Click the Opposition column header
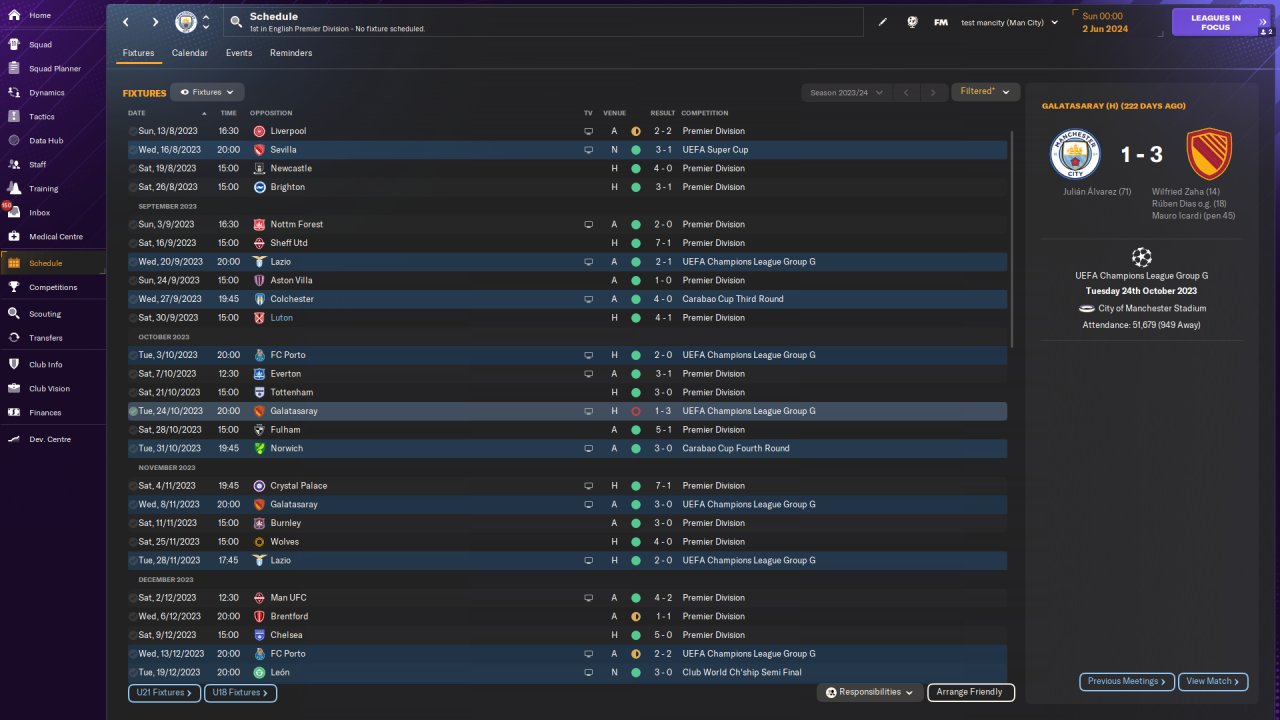The image size is (1280, 720). point(271,113)
